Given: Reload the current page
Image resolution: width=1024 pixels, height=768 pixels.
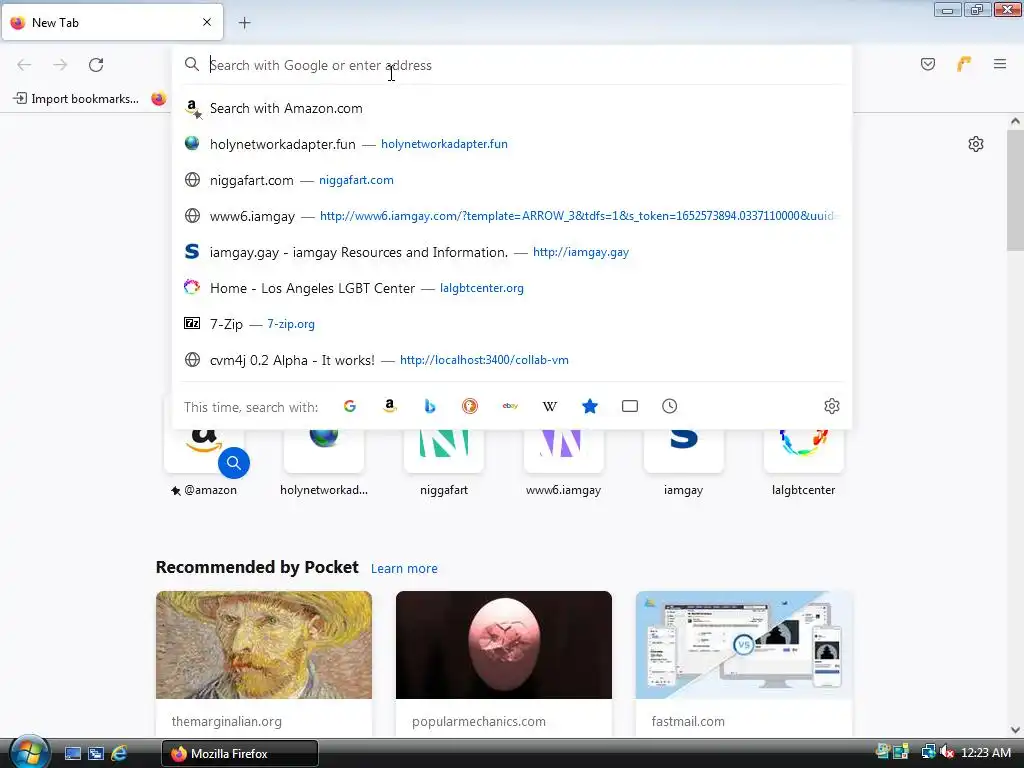Looking at the screenshot, I should tap(96, 65).
